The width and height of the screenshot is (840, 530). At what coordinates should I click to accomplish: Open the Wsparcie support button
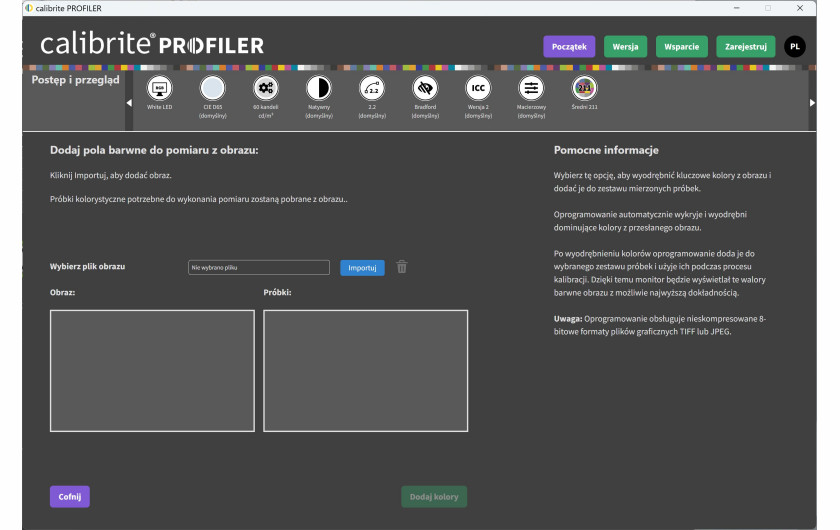point(681,47)
